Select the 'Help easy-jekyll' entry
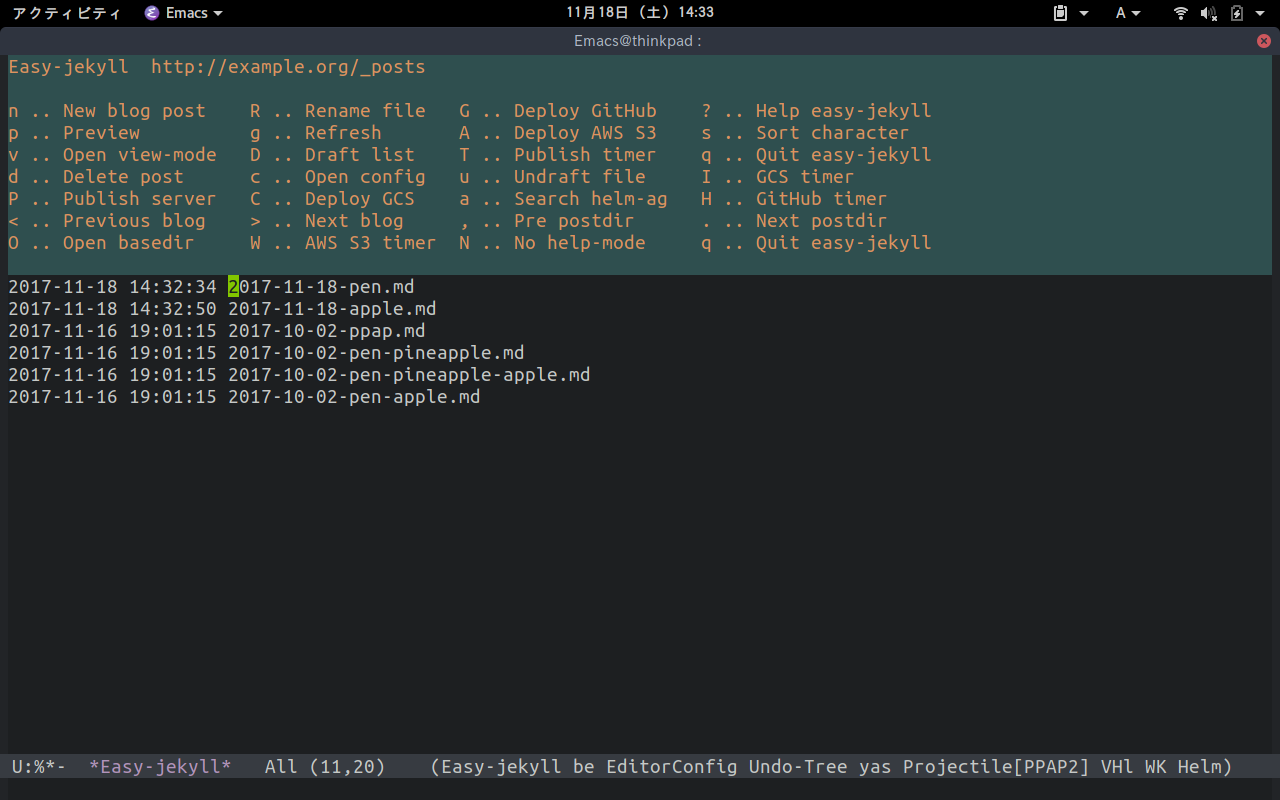The width and height of the screenshot is (1280, 800). [844, 111]
